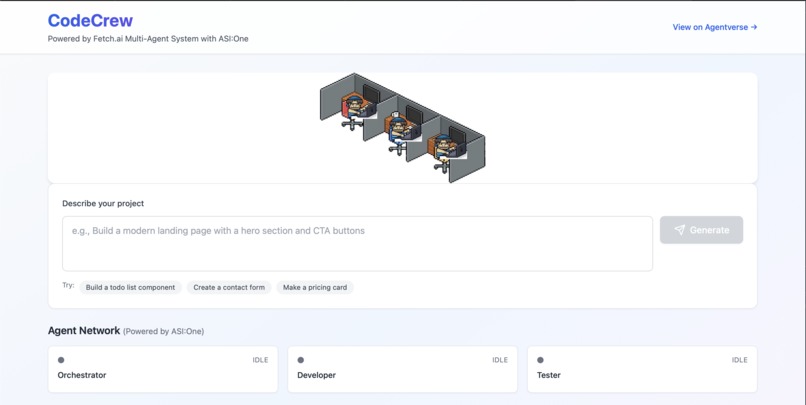This screenshot has width=806, height=405.
Task: Click the IDLE label on Developer card
Action: tap(500, 360)
